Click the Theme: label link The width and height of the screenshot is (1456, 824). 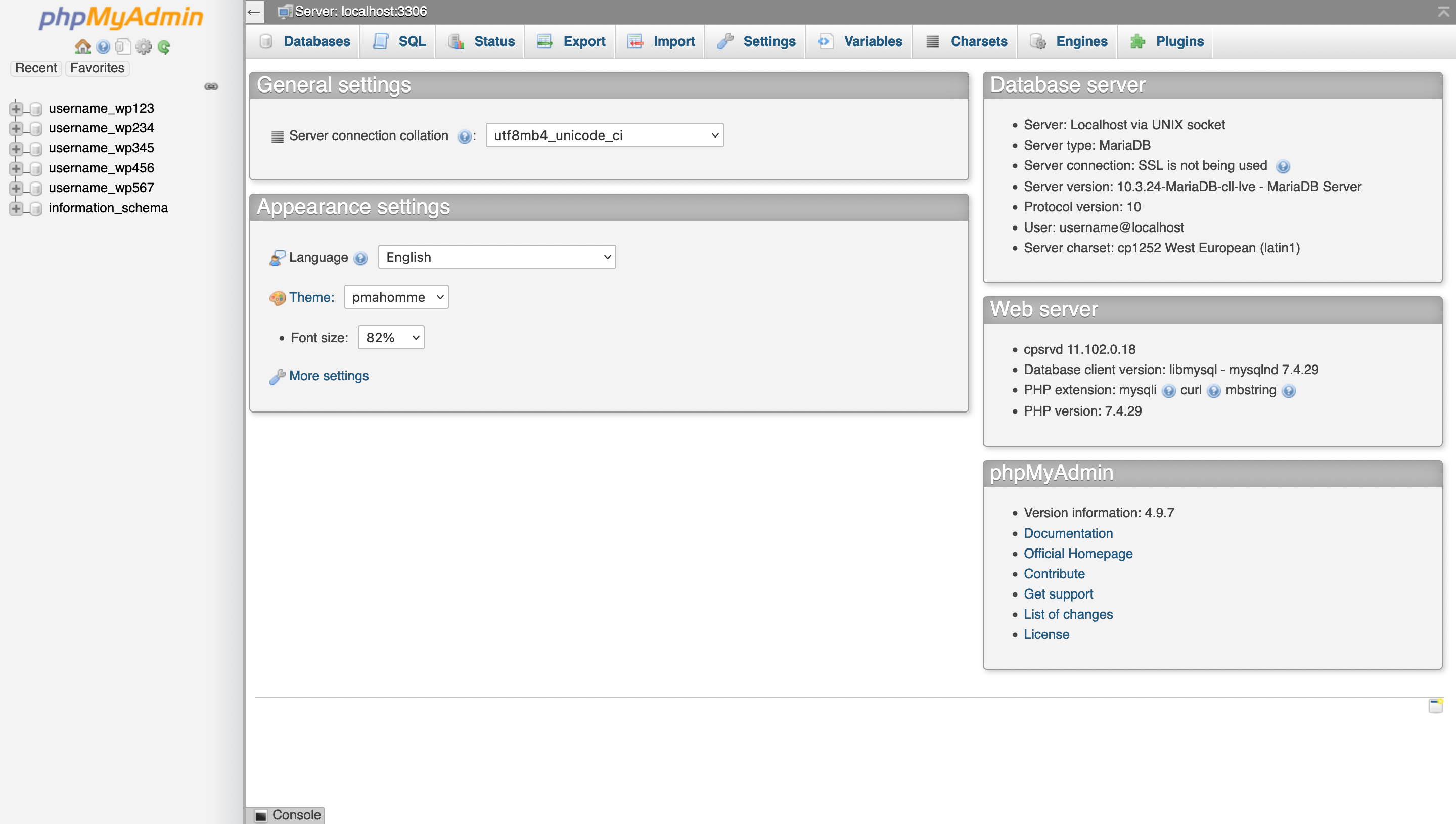(x=311, y=297)
